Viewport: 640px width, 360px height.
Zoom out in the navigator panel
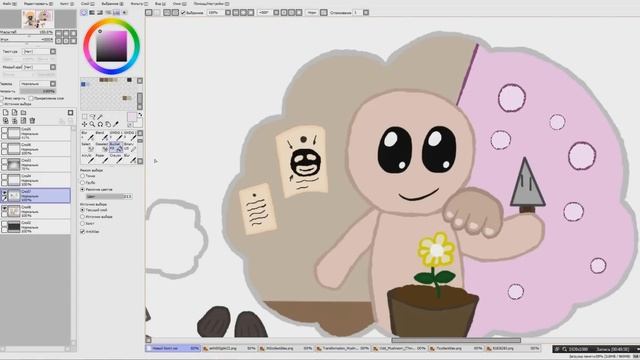tap(59, 33)
